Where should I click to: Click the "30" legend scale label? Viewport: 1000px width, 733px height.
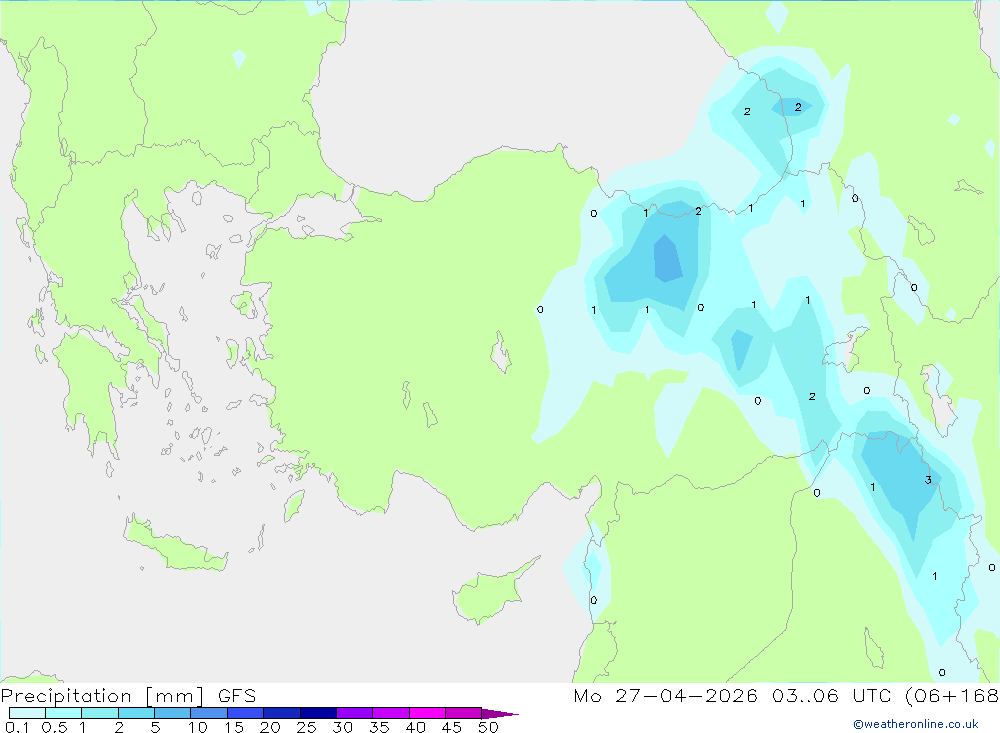[x=342, y=727]
